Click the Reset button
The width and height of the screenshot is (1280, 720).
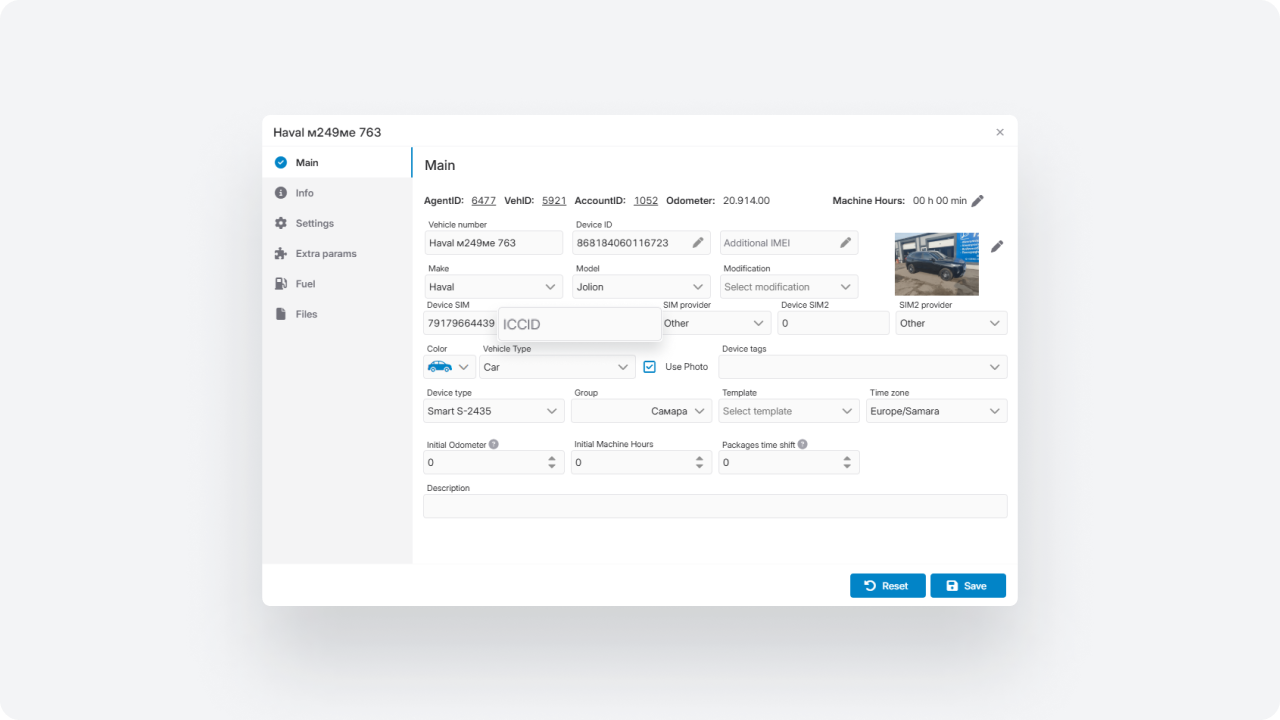pos(887,586)
